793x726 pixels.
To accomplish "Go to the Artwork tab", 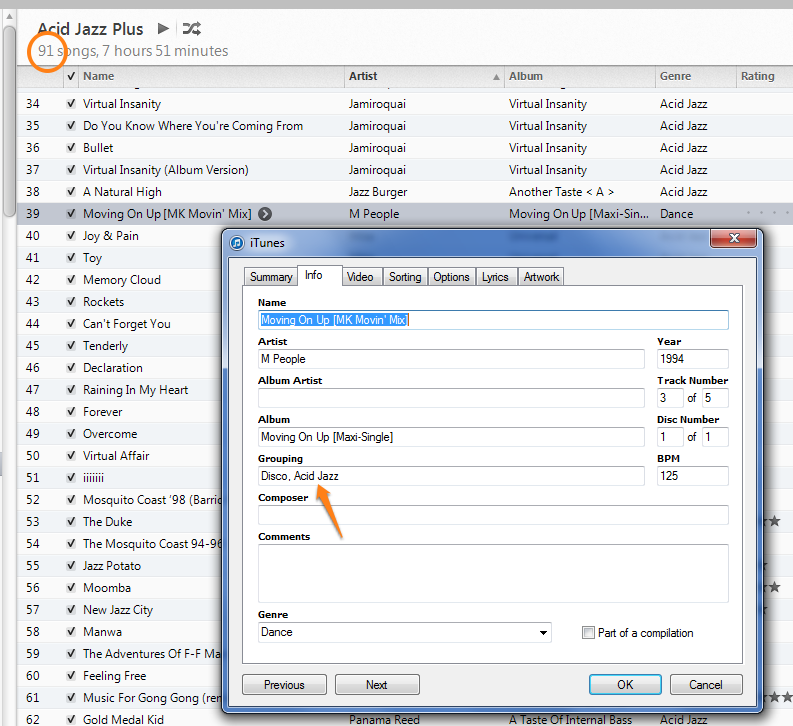I will [541, 277].
